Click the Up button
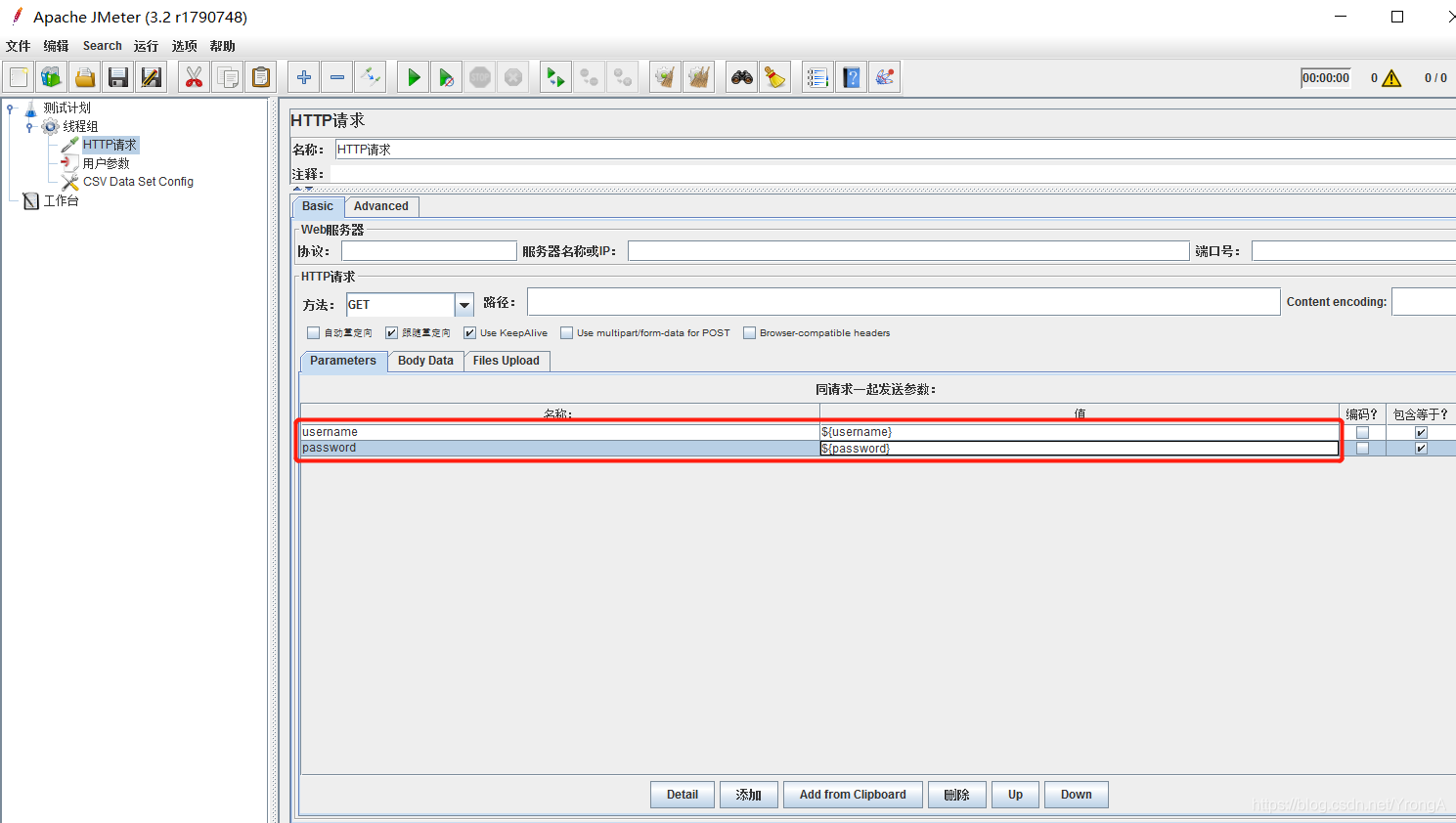Image resolution: width=1456 pixels, height=823 pixels. tap(1015, 795)
